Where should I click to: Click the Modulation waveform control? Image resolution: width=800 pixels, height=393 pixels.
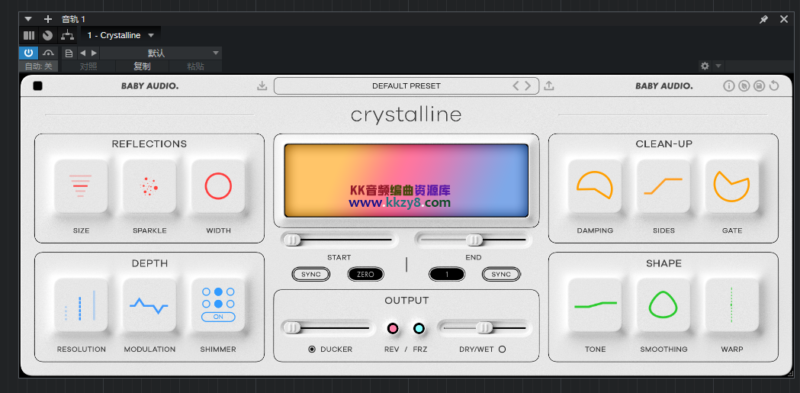149,305
